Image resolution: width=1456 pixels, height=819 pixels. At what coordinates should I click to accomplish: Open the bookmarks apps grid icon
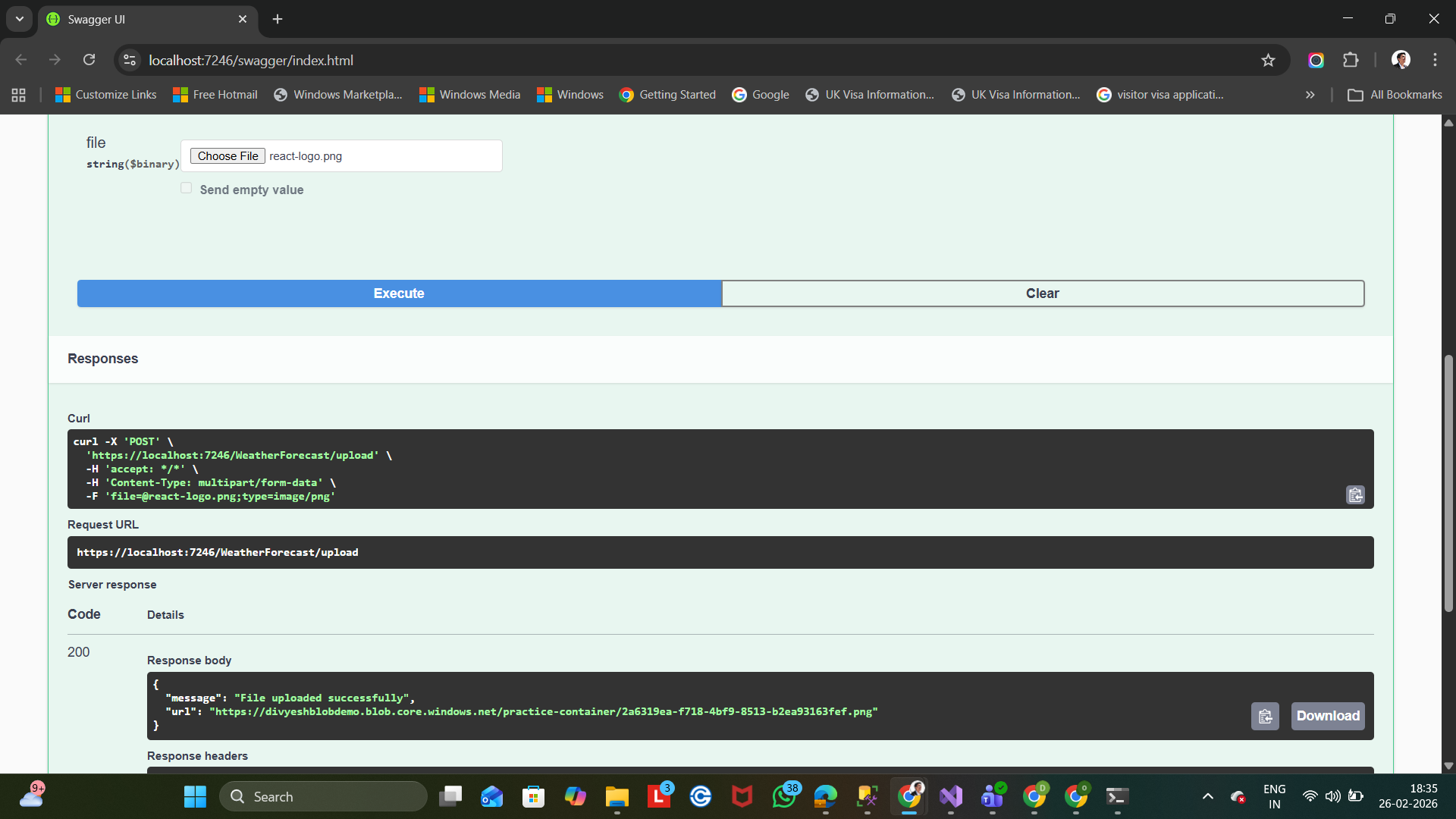coord(19,95)
